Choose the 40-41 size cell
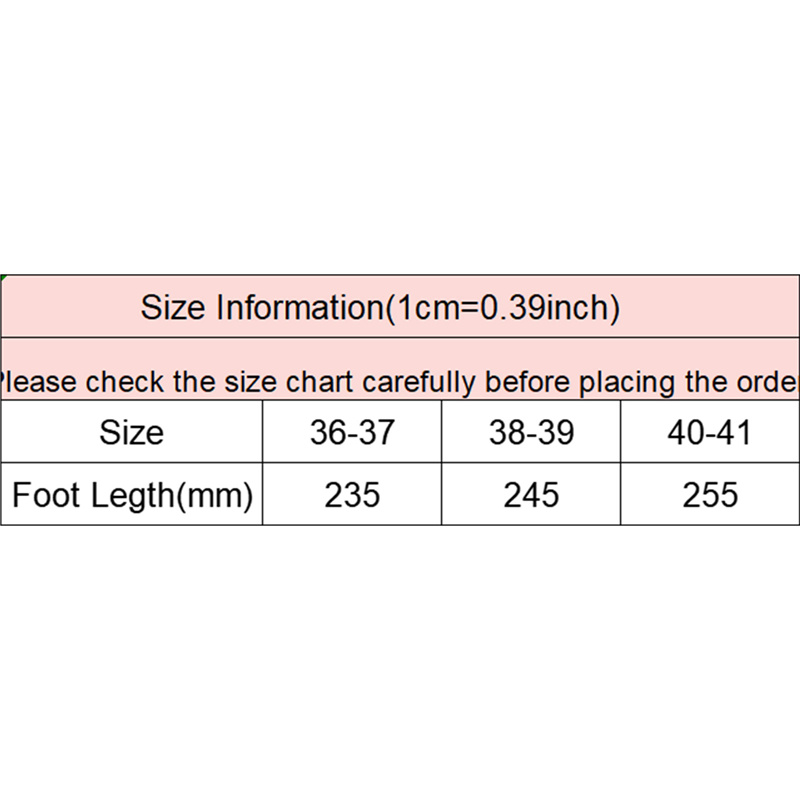This screenshot has width=800, height=800. [x=710, y=433]
